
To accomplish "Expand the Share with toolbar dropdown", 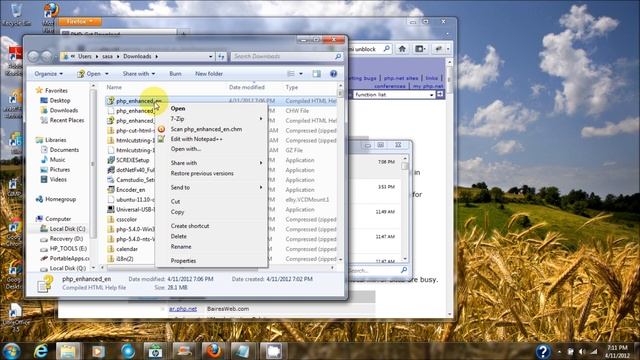I will click(139, 74).
